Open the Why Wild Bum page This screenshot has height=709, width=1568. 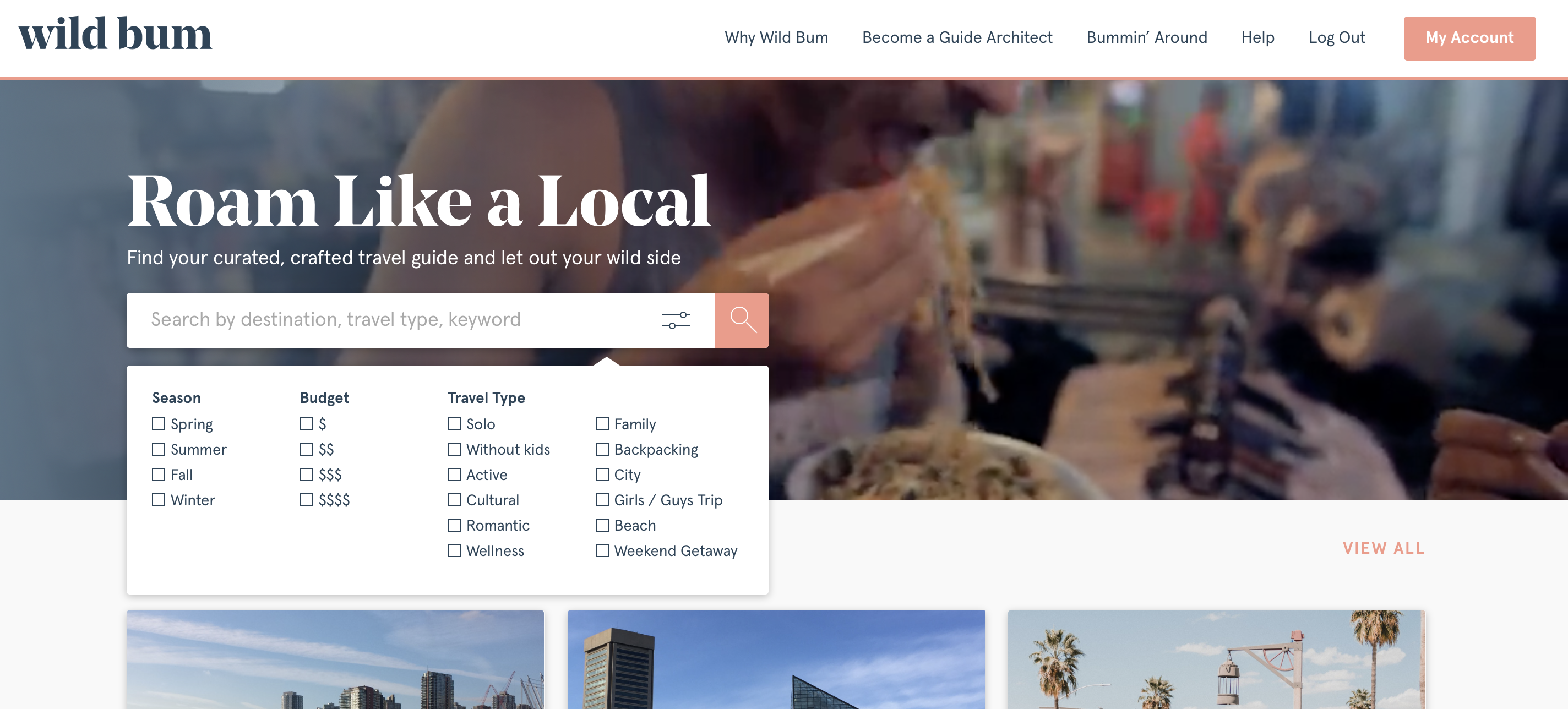click(776, 38)
